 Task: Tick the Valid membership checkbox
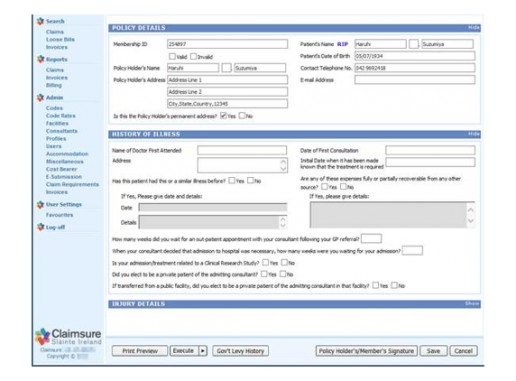point(172,56)
